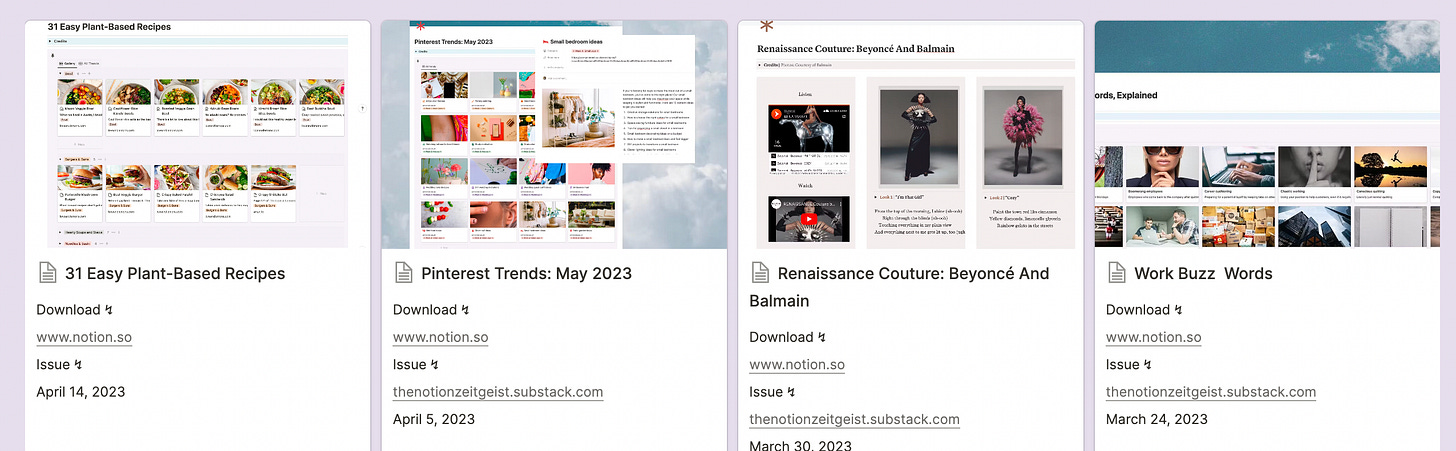Screen dimensions: 1456x451
Task: Open substack link in Pinterest Trends card
Action: (498, 392)
